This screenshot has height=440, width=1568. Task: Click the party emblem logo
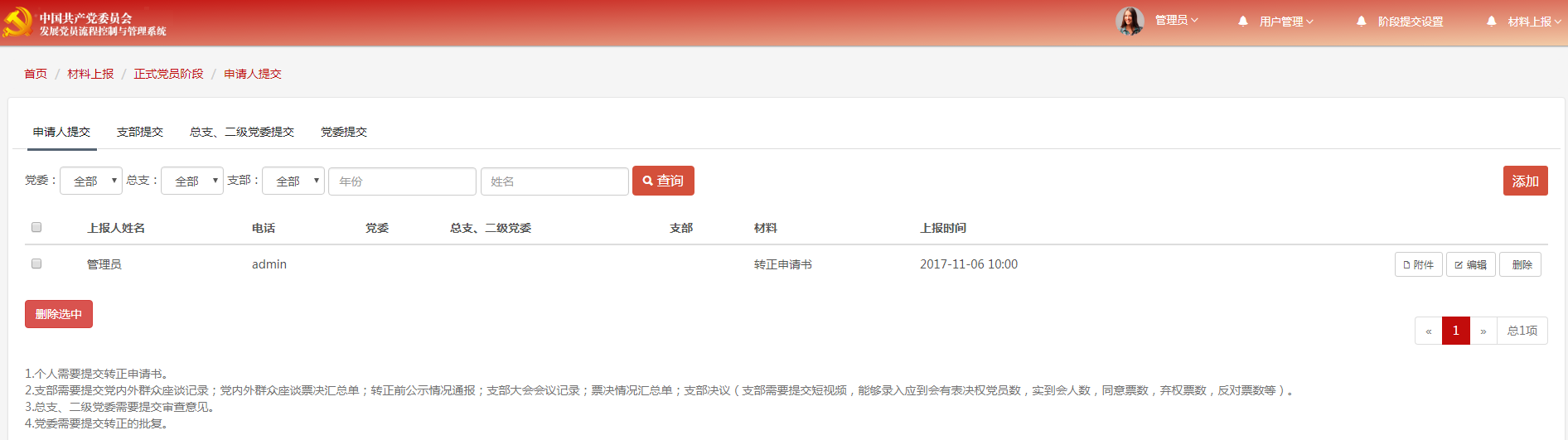[17, 22]
